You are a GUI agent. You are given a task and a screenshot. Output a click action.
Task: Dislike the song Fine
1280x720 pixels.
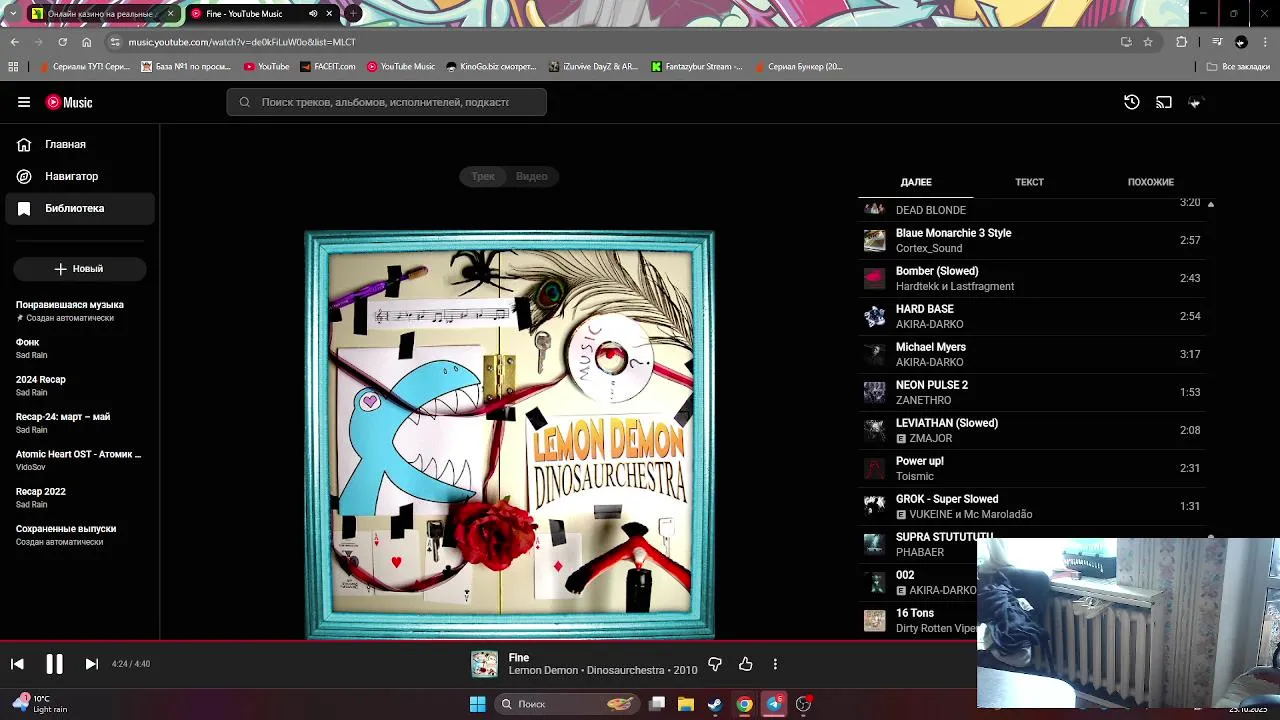(715, 664)
